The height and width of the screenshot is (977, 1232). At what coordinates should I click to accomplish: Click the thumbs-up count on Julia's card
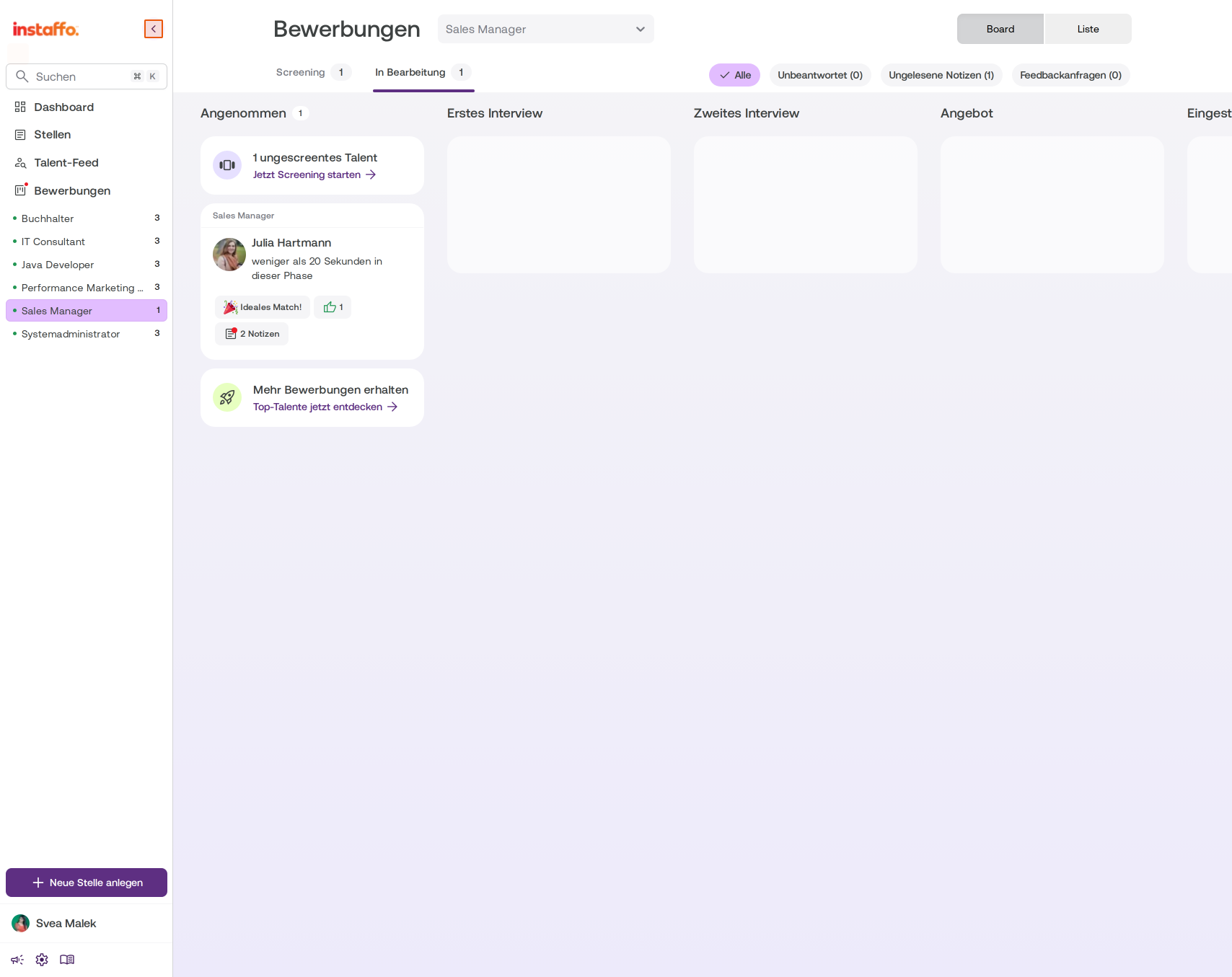click(333, 307)
